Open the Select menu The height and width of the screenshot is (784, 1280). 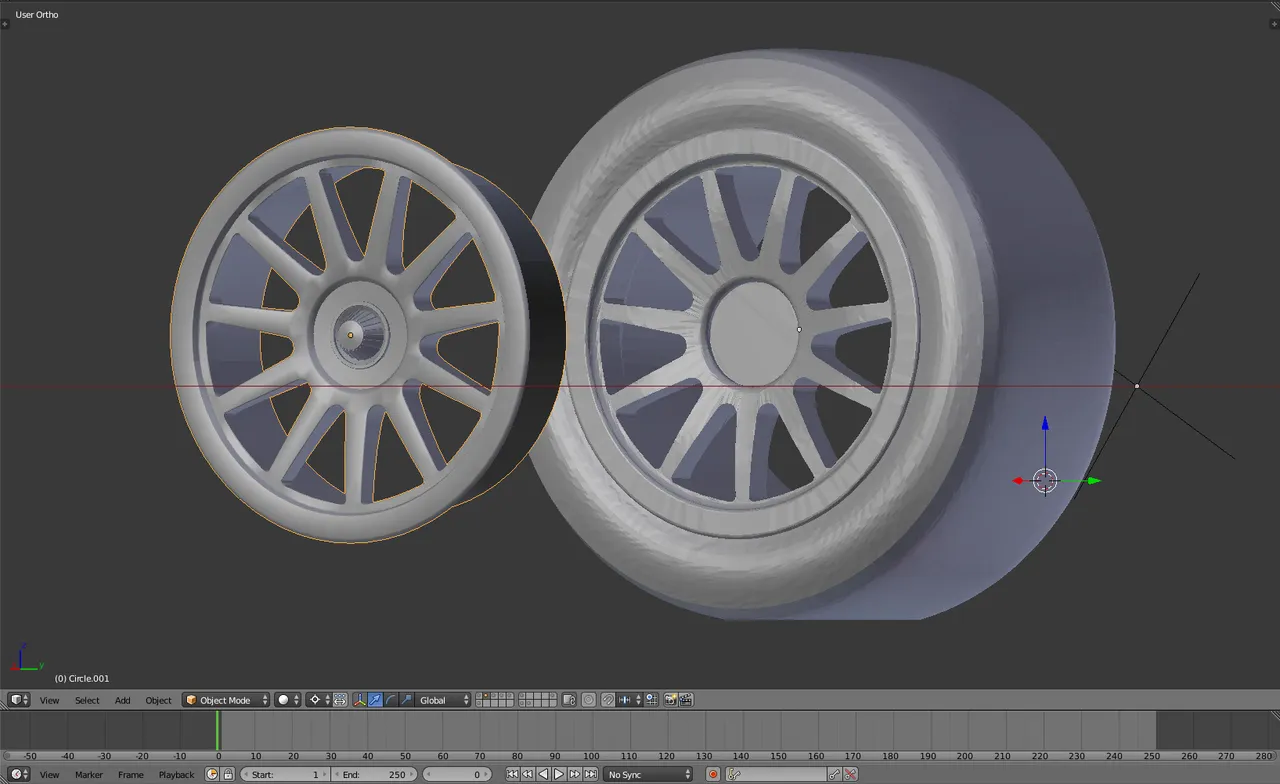pos(87,700)
